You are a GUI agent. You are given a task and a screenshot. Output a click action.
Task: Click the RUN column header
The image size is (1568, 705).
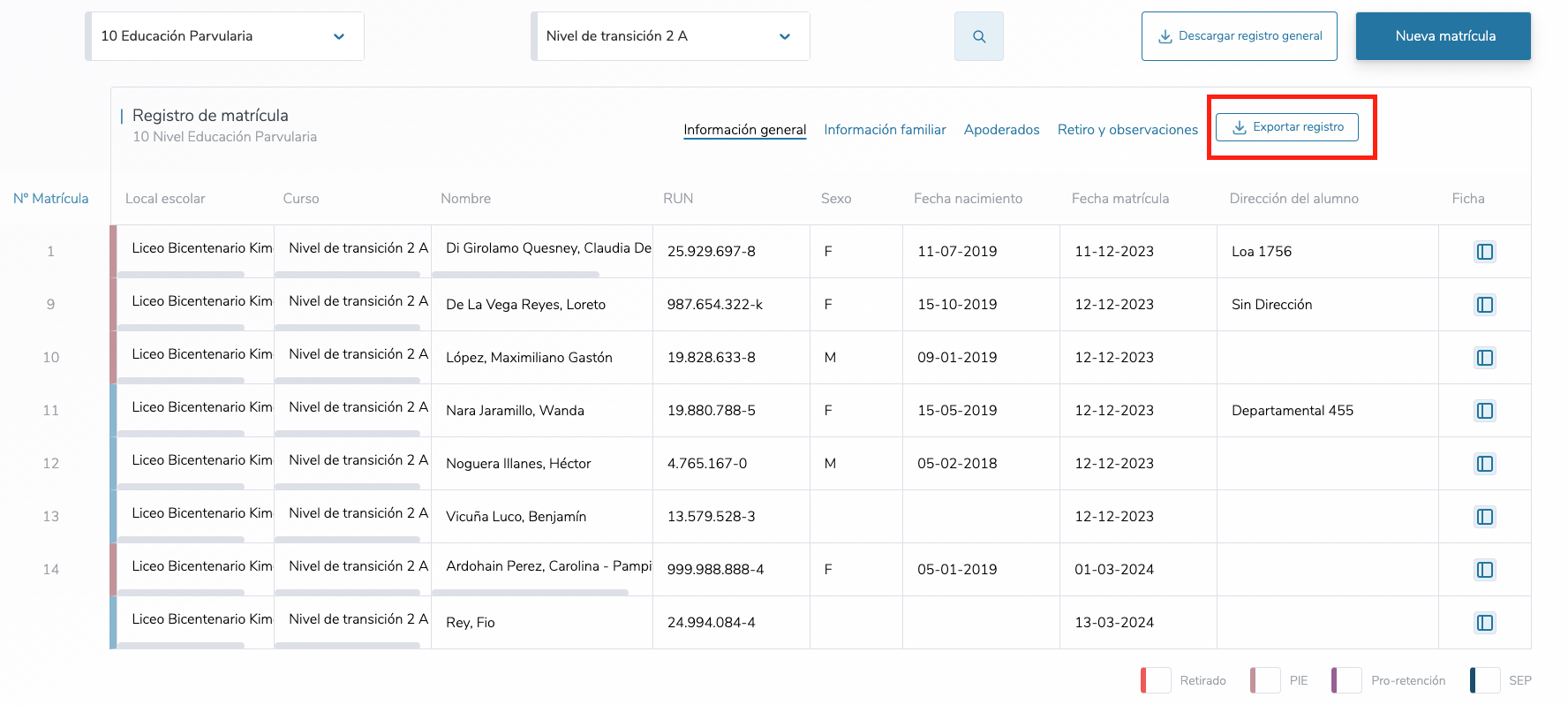pos(678,199)
